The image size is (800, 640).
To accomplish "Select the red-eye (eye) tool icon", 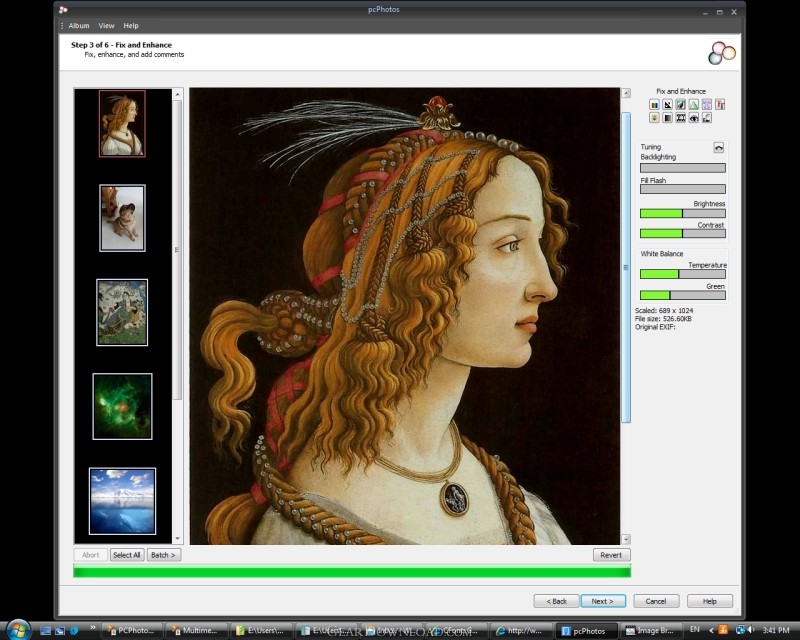I will coord(694,118).
